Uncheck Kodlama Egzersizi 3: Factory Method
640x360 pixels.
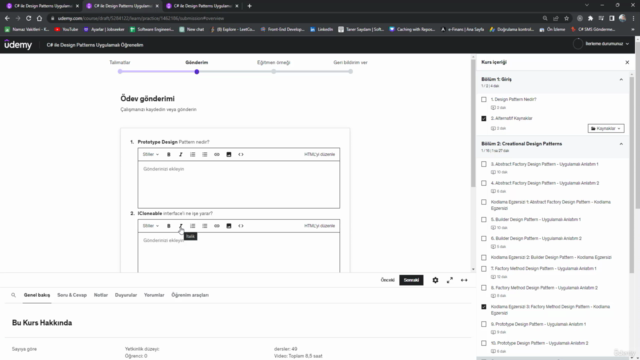484,307
